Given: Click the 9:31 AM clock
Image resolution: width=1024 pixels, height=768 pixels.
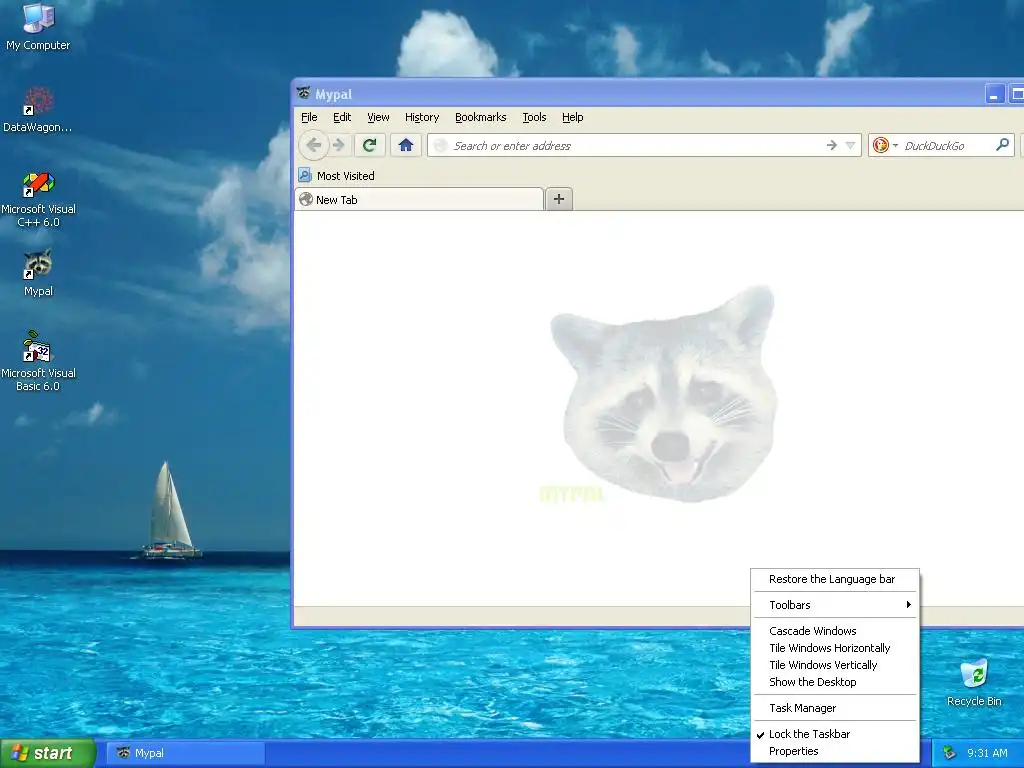Looking at the screenshot, I should point(987,753).
